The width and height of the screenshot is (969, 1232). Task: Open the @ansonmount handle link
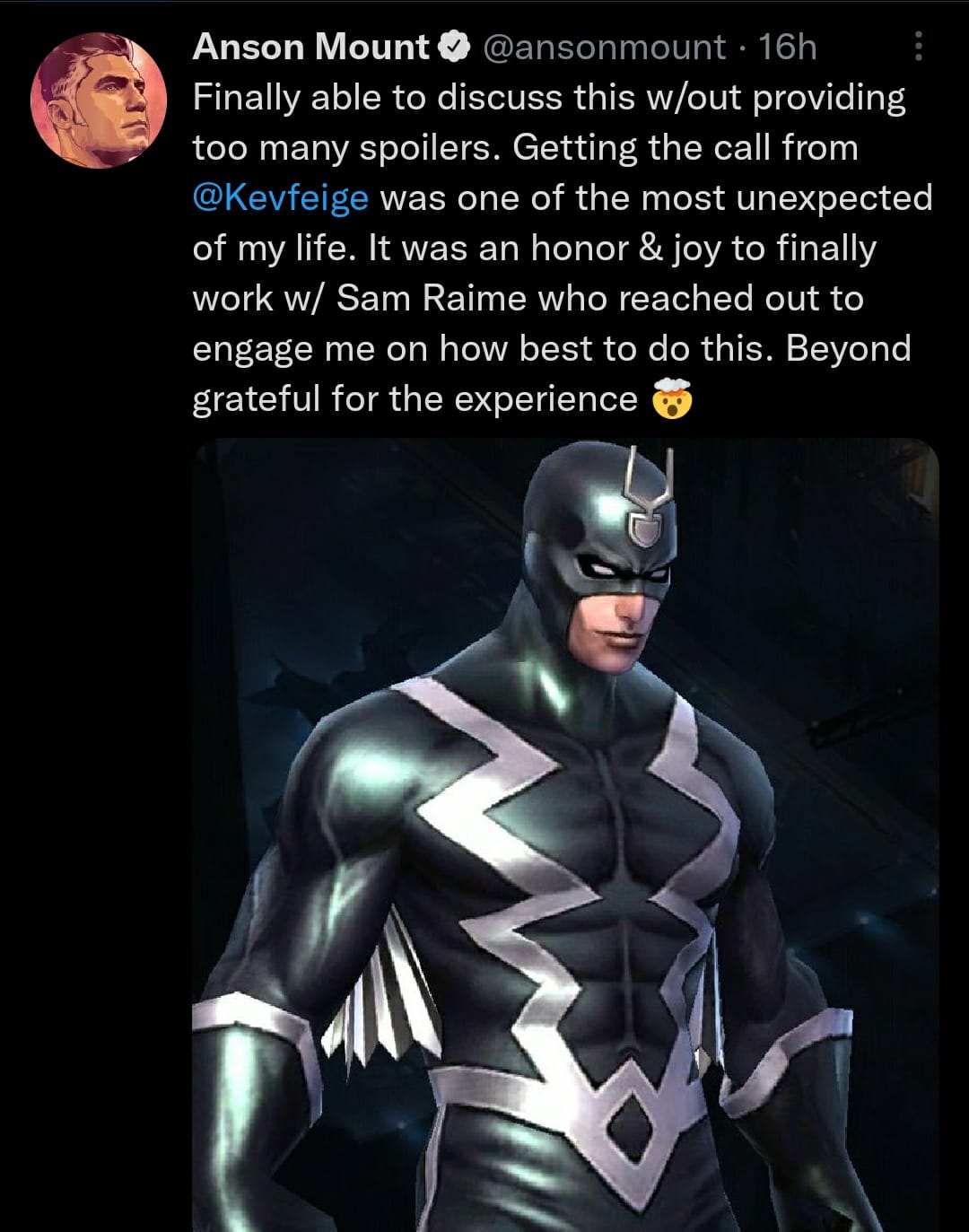[x=605, y=48]
